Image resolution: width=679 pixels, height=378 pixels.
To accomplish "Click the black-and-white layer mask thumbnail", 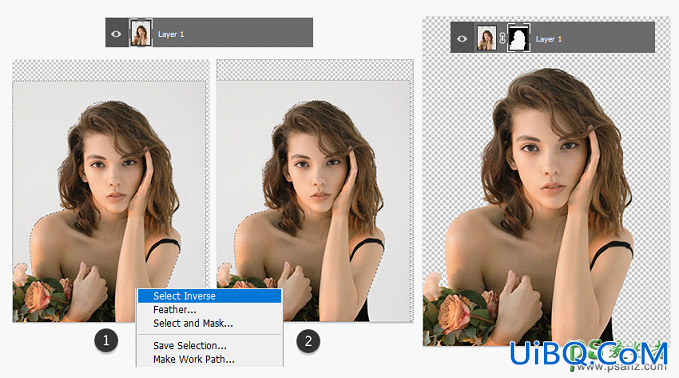I will [518, 38].
